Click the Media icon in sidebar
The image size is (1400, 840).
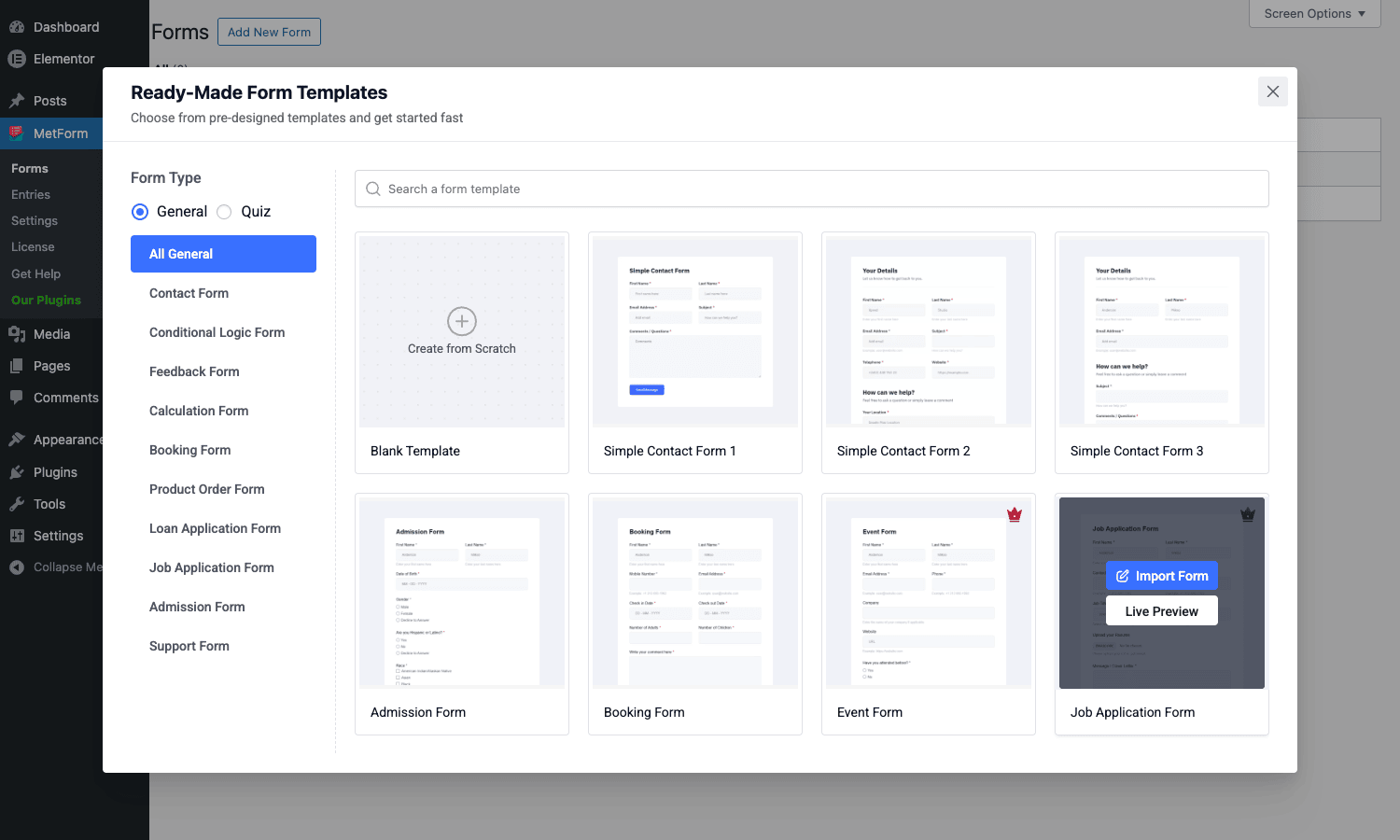click(x=17, y=334)
